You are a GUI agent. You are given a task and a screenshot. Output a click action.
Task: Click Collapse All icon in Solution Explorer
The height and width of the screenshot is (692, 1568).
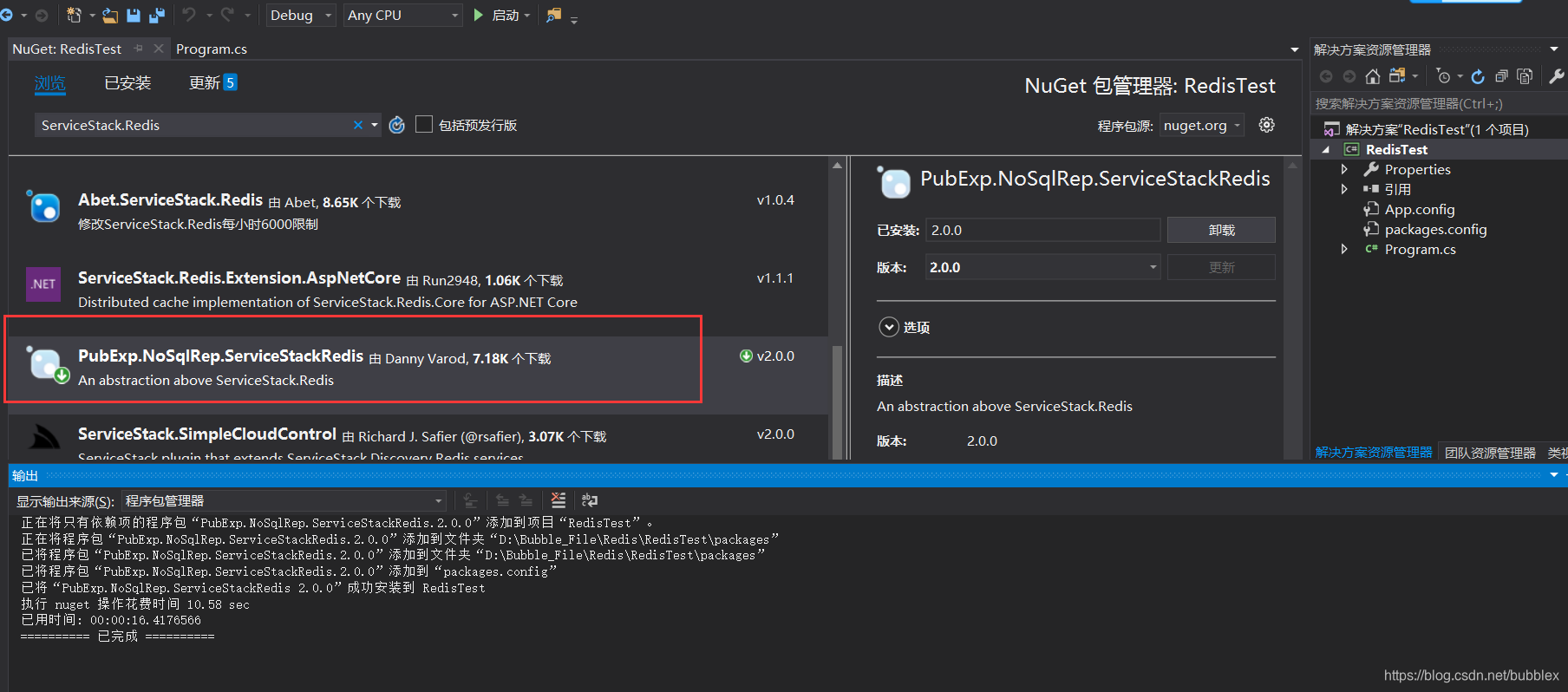(x=1501, y=76)
